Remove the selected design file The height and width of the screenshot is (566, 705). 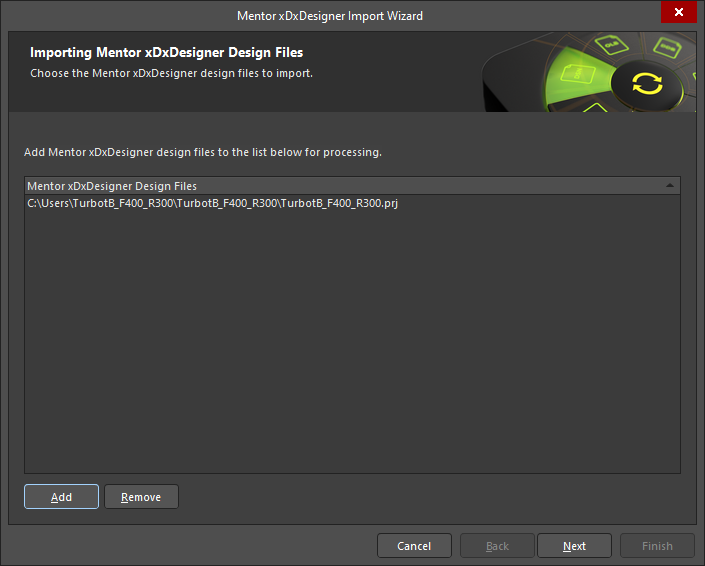point(141,497)
